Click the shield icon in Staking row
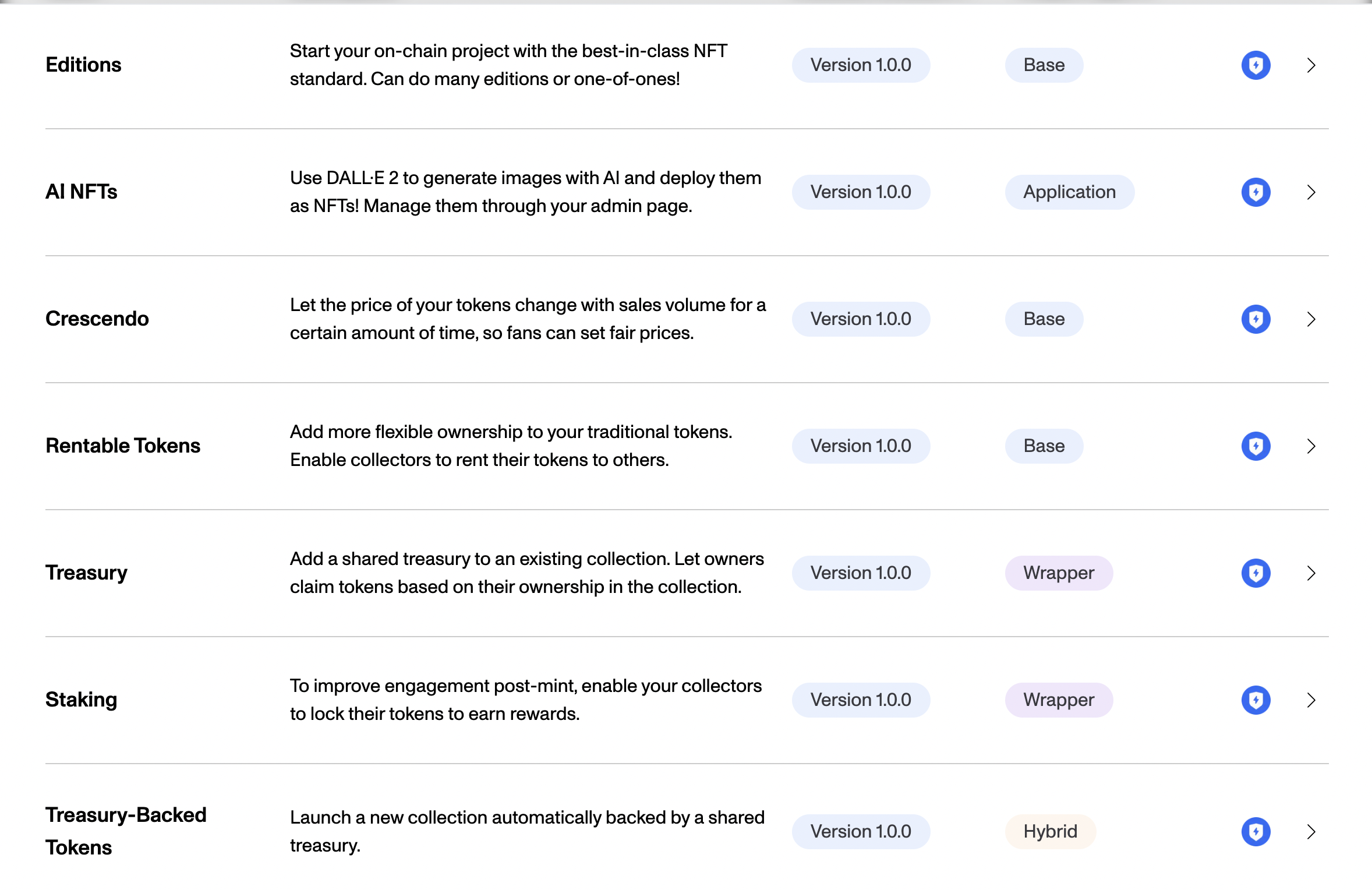This screenshot has height=890, width=1372. (1256, 700)
